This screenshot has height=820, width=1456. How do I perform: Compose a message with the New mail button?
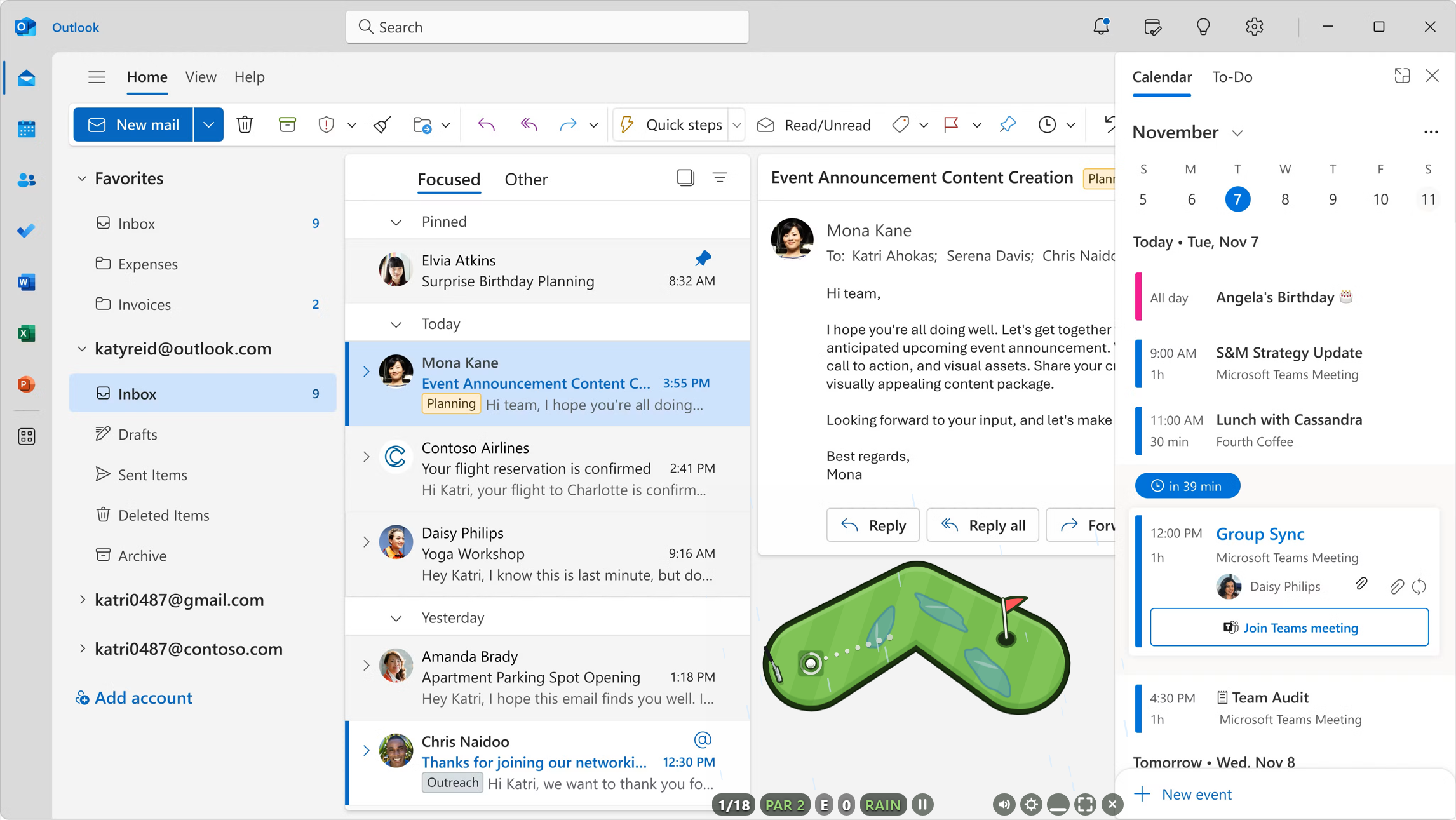pos(133,124)
